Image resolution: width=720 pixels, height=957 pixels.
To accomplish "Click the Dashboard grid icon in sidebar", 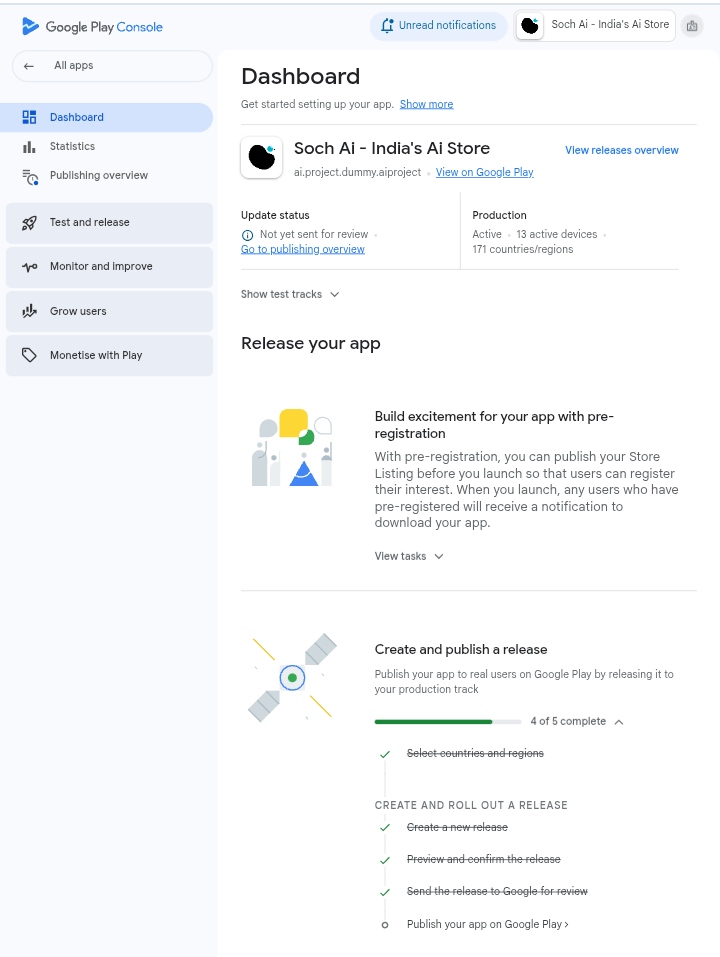I will (x=29, y=117).
